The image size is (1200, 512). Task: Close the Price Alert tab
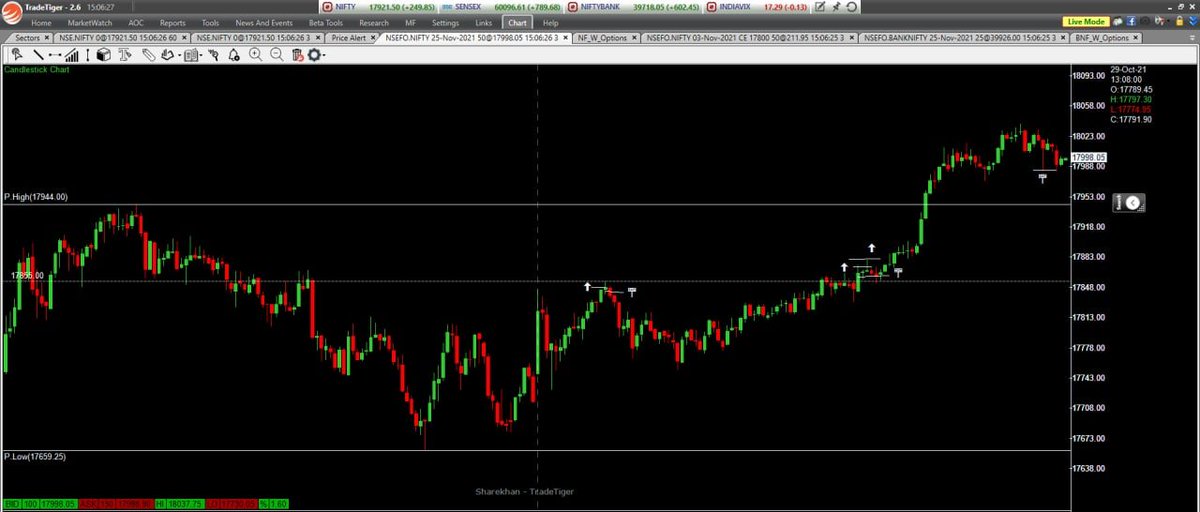coord(373,38)
